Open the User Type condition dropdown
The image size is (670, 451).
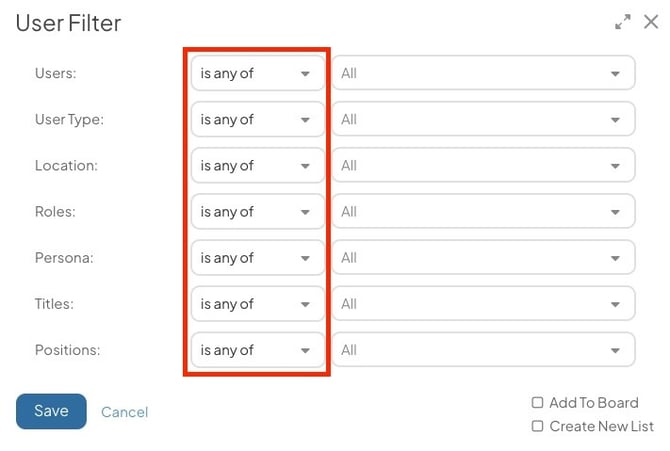[x=257, y=119]
